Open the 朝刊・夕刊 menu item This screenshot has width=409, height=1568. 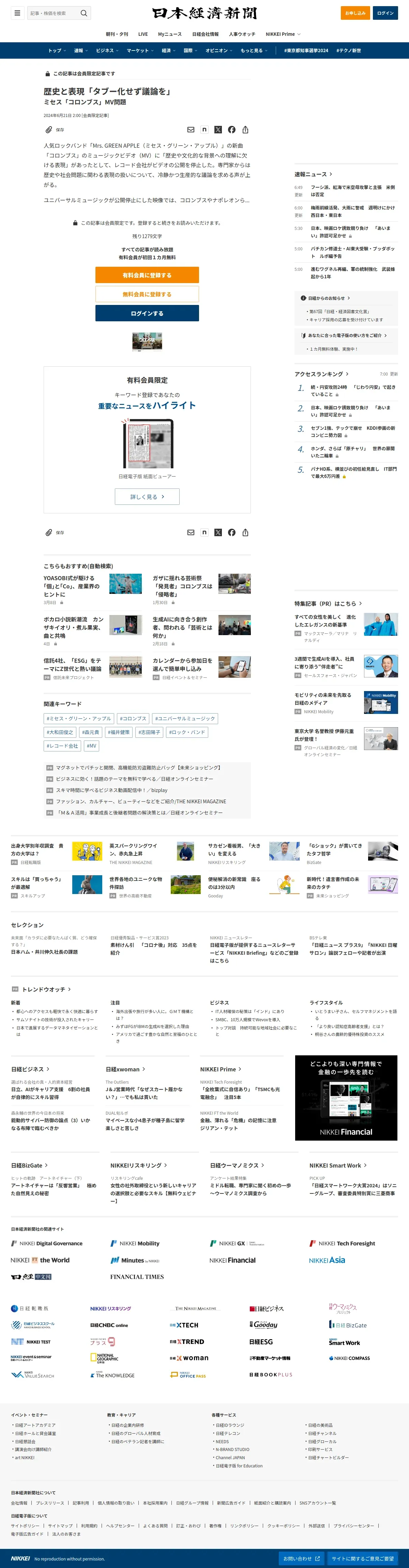click(117, 34)
